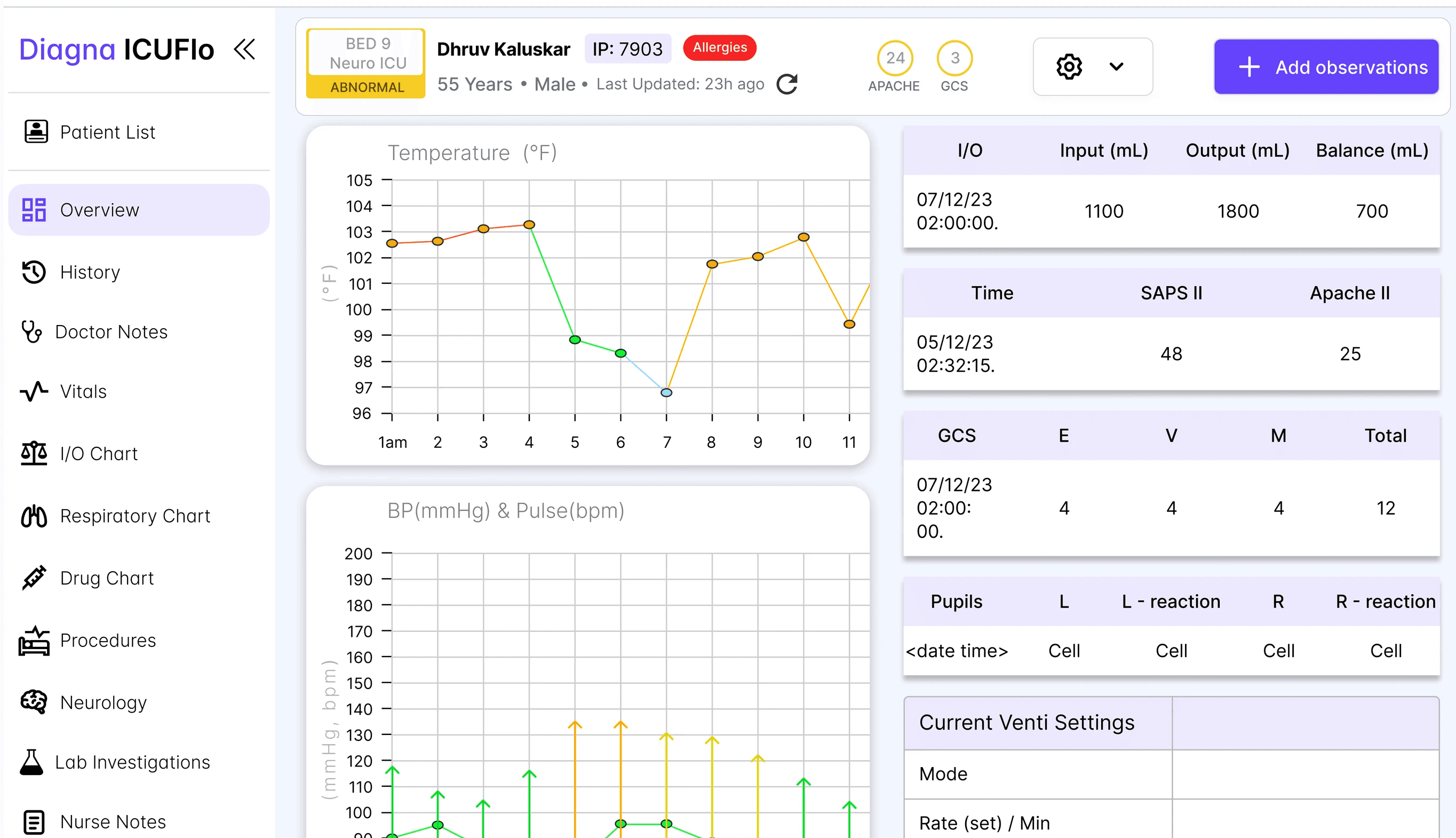
Task: Open Nurse Notes label in sidebar
Action: (x=113, y=823)
